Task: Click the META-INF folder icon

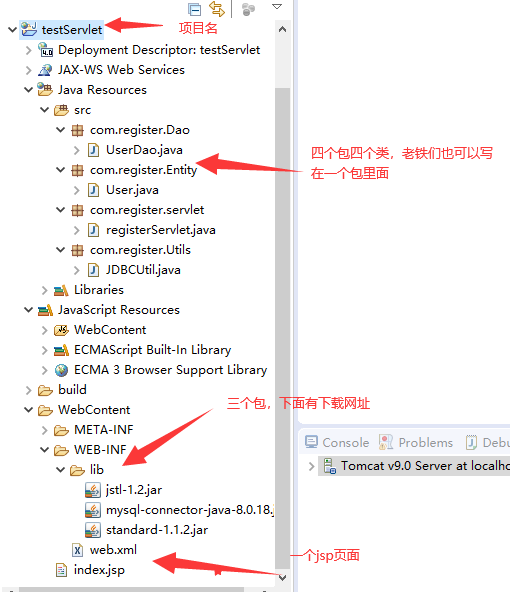Action: [61, 430]
